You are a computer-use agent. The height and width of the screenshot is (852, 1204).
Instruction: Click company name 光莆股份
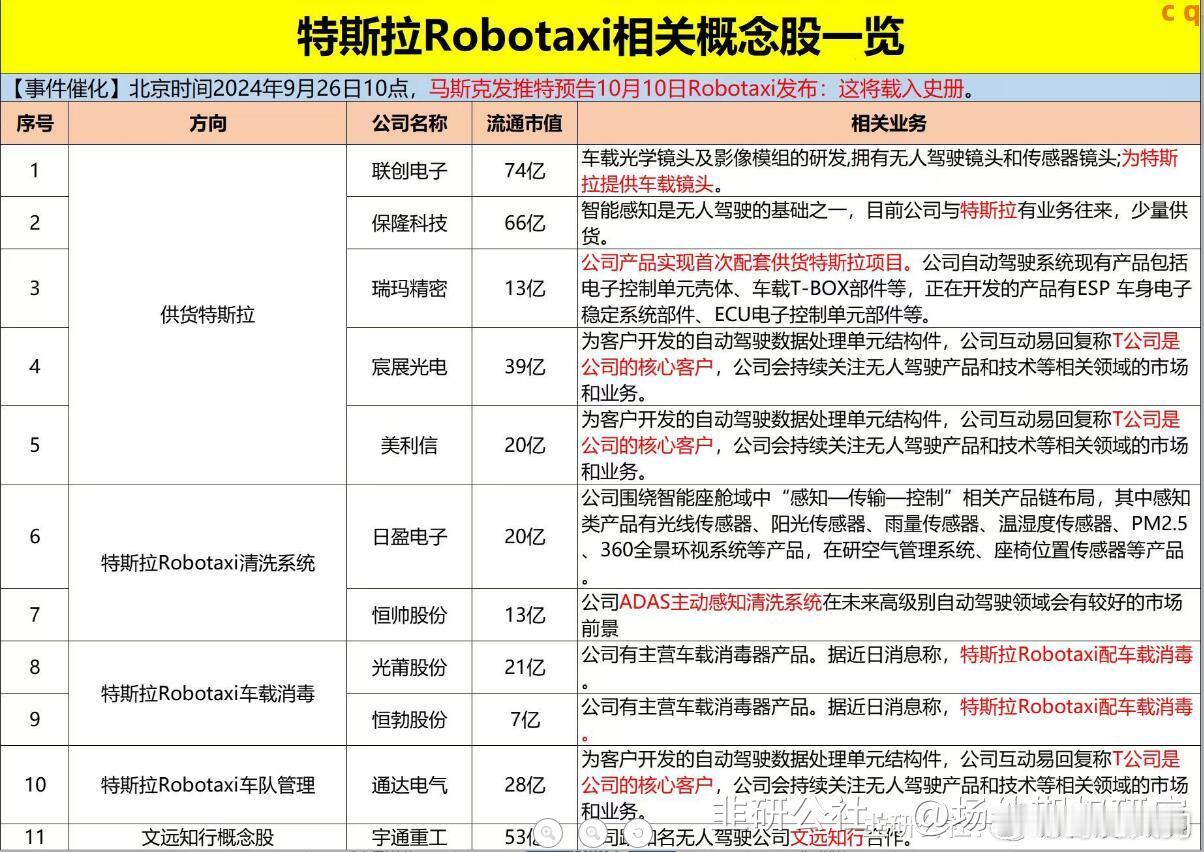[x=409, y=667]
